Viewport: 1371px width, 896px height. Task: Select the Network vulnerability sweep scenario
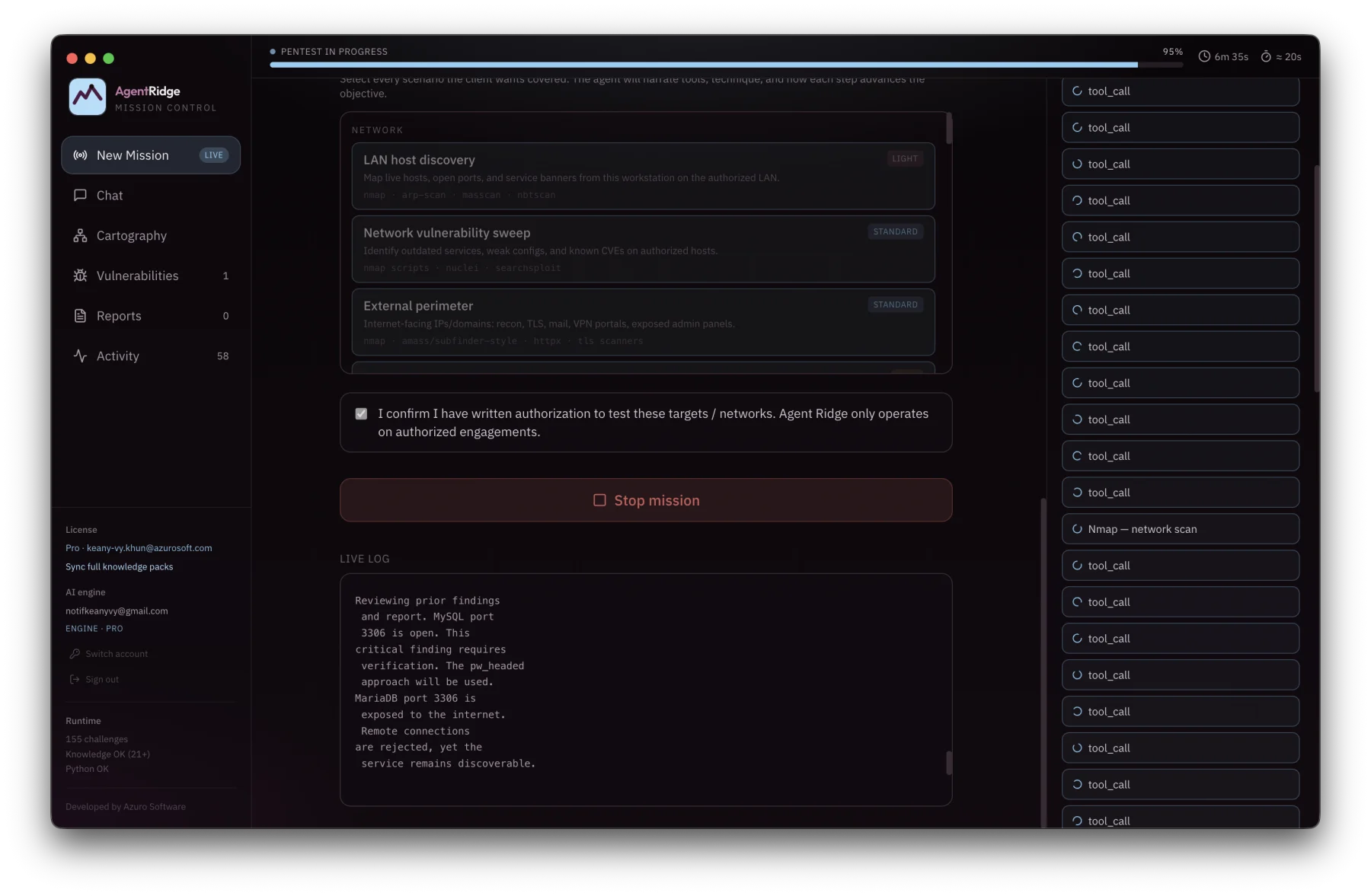[643, 249]
